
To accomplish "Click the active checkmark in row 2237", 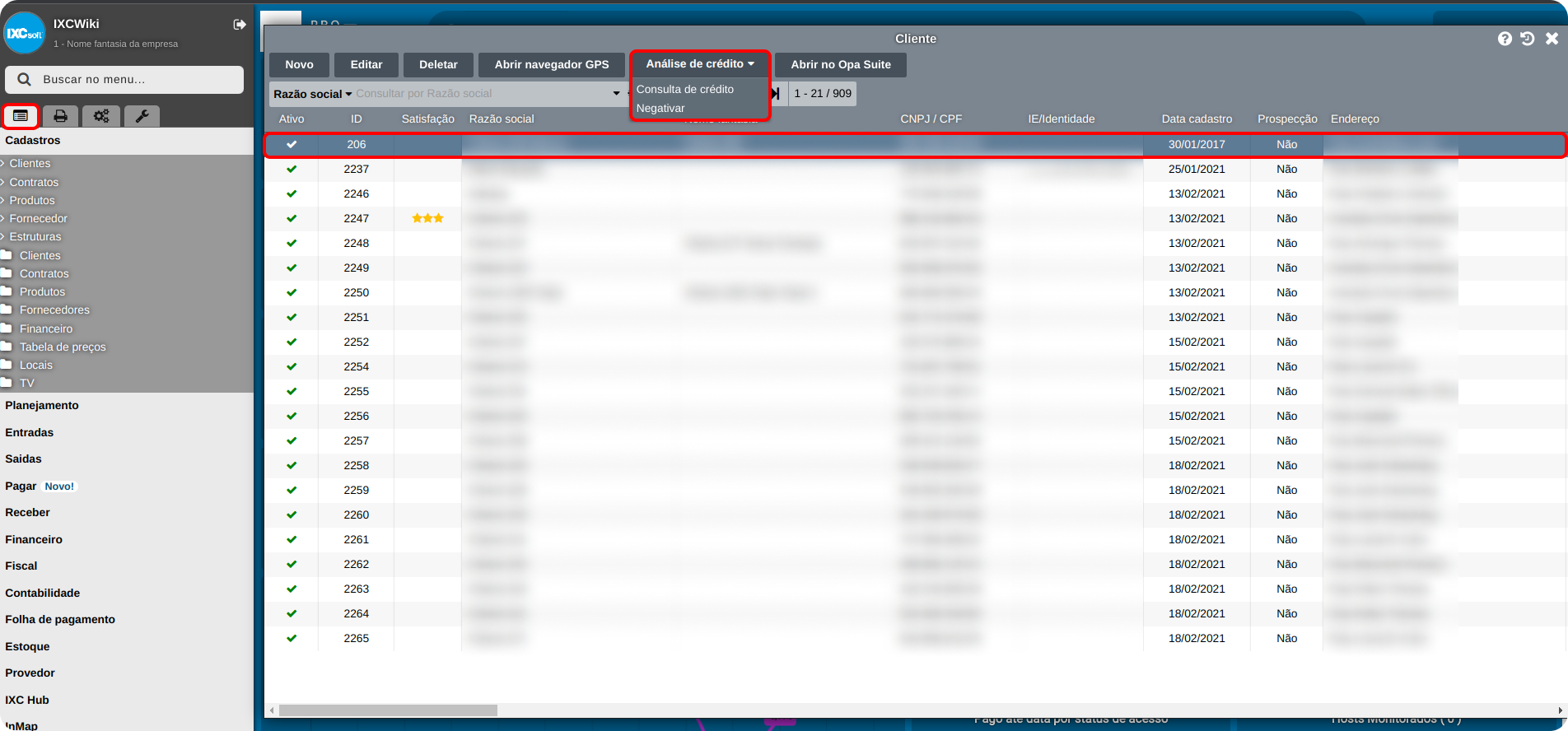I will coord(292,169).
